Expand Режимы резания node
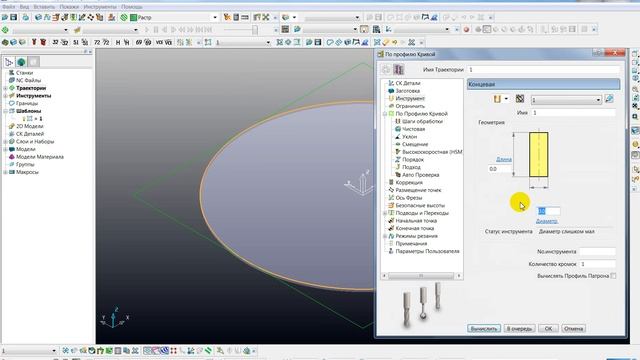640x360 pixels. coord(385,236)
